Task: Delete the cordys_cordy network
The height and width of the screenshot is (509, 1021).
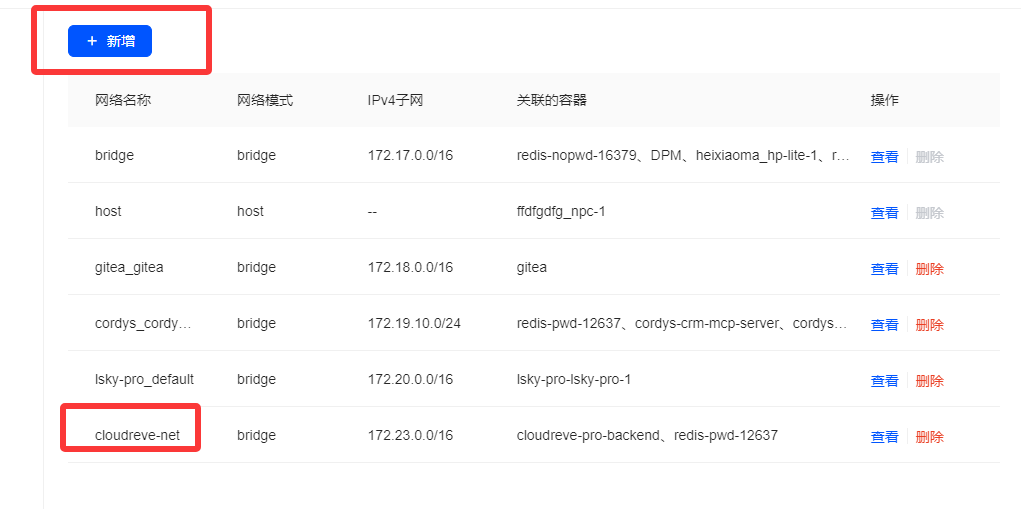Action: tap(929, 325)
